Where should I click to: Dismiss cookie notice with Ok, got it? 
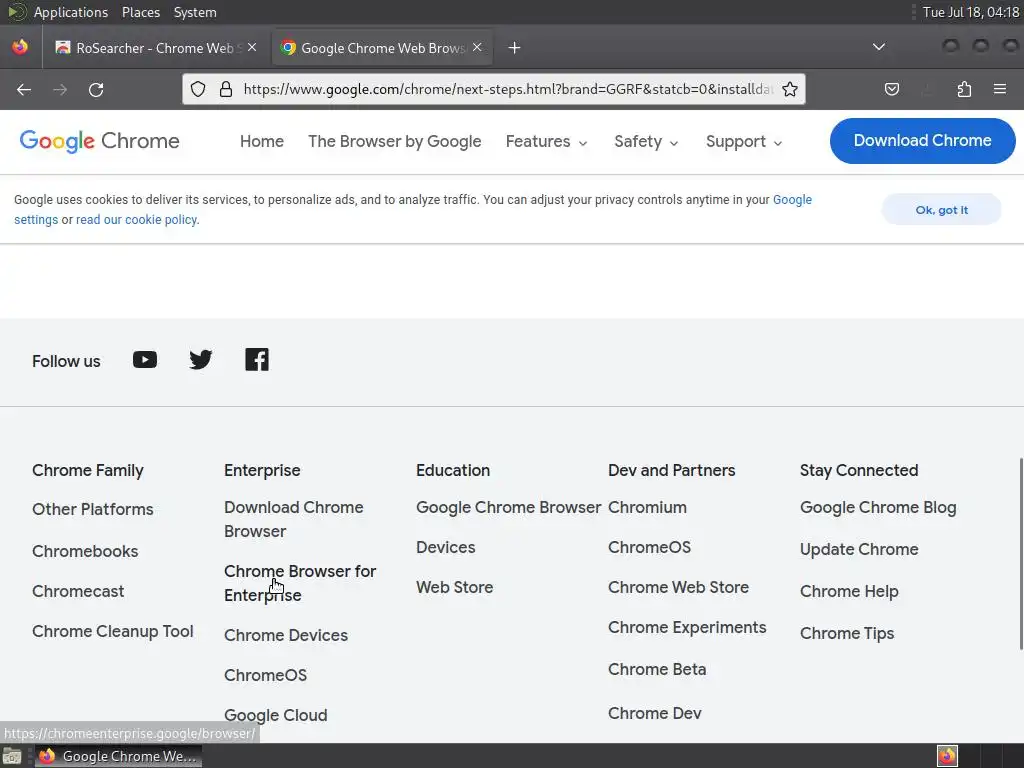[x=941, y=210]
